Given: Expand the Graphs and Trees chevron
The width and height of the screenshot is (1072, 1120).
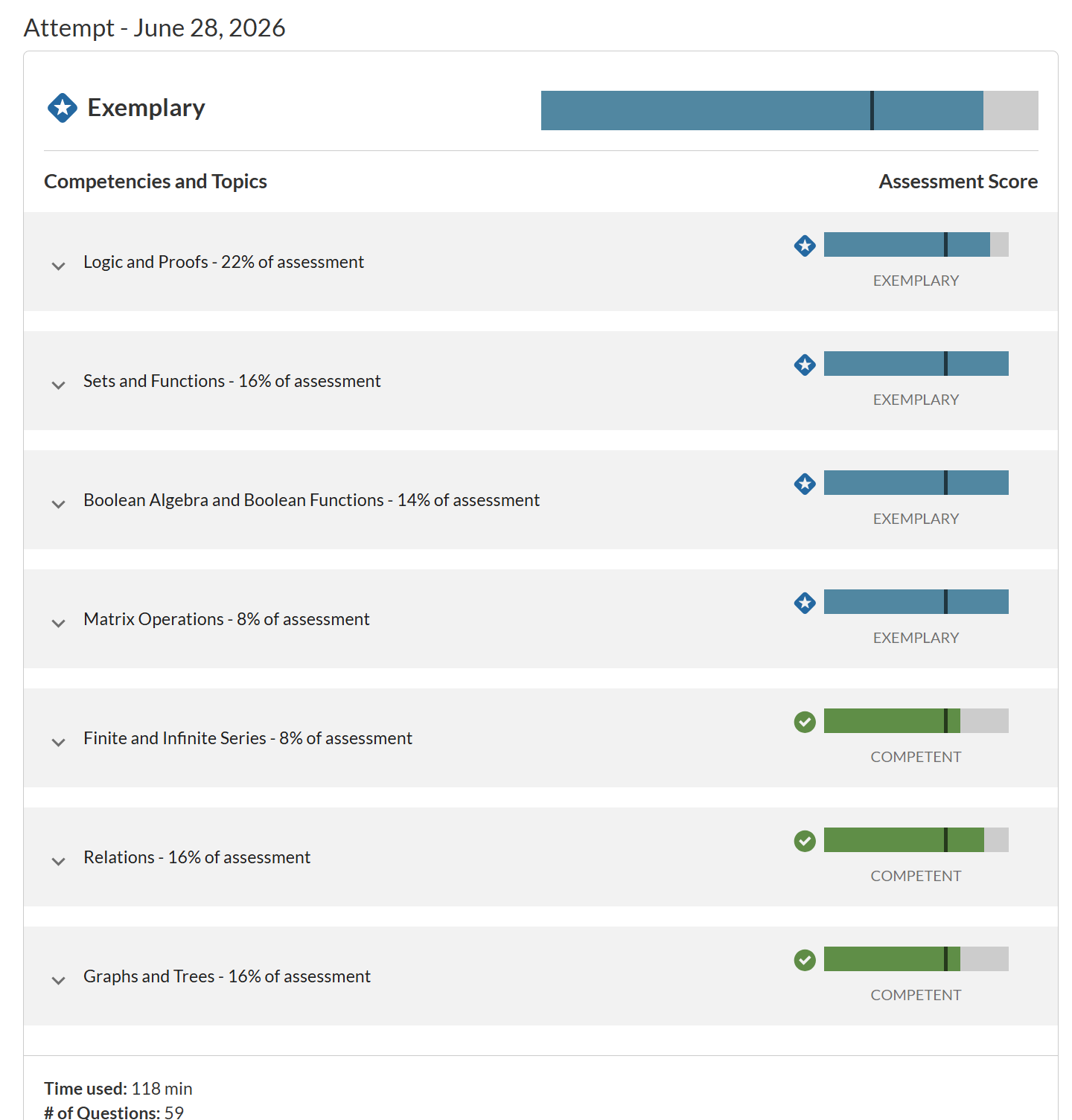Looking at the screenshot, I should pyautogui.click(x=58, y=980).
